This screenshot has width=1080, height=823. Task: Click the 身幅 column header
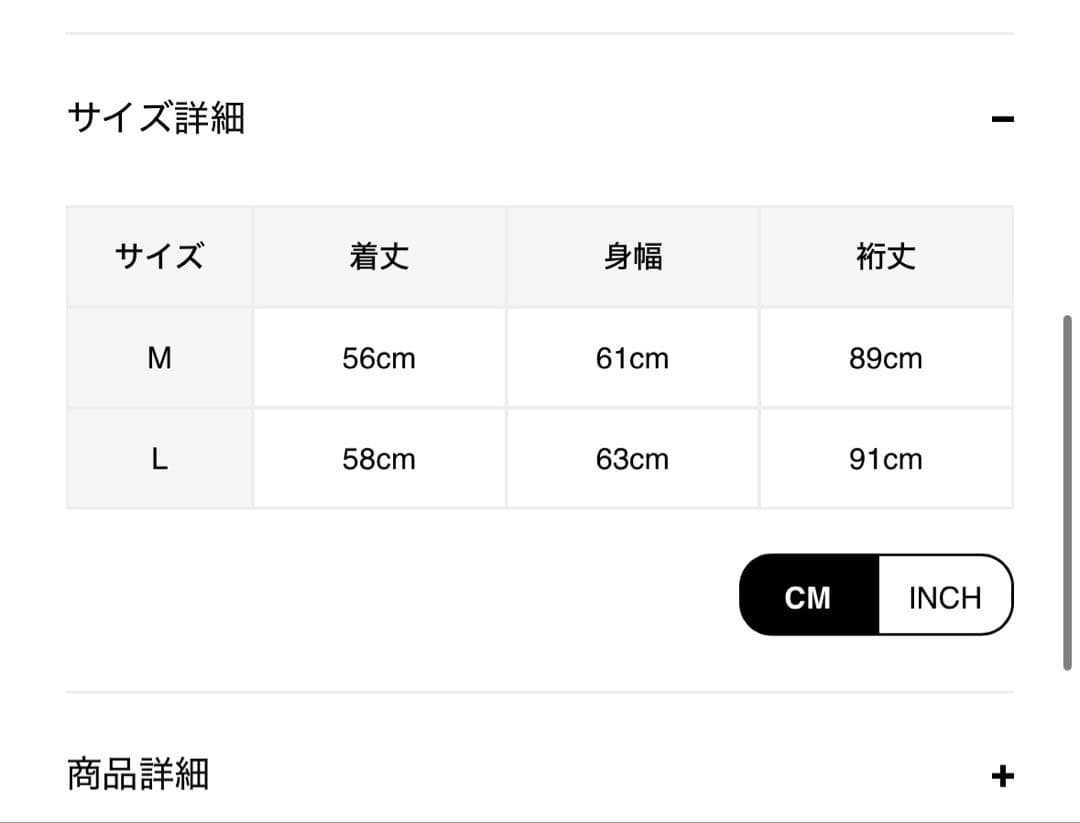point(632,257)
